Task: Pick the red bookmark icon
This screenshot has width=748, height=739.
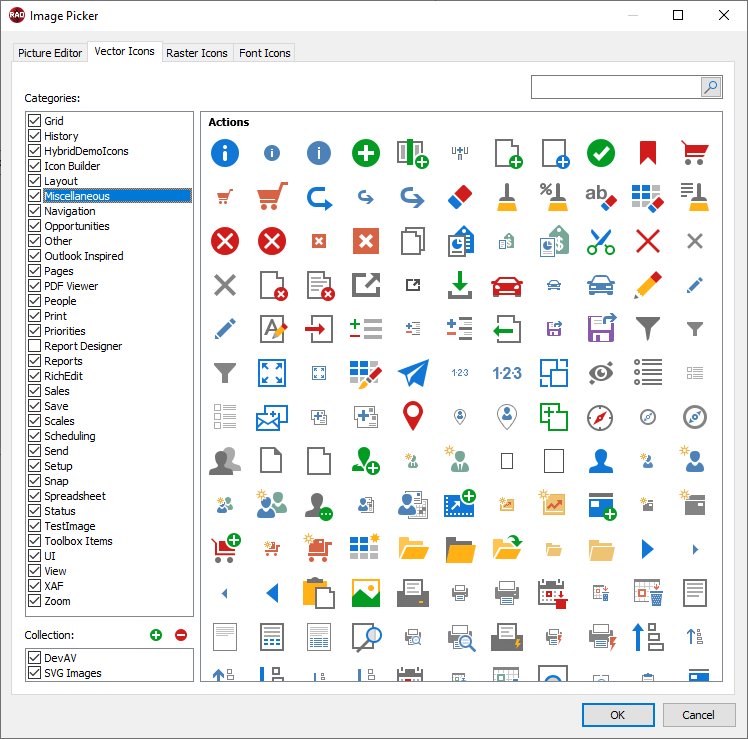Action: (x=648, y=153)
